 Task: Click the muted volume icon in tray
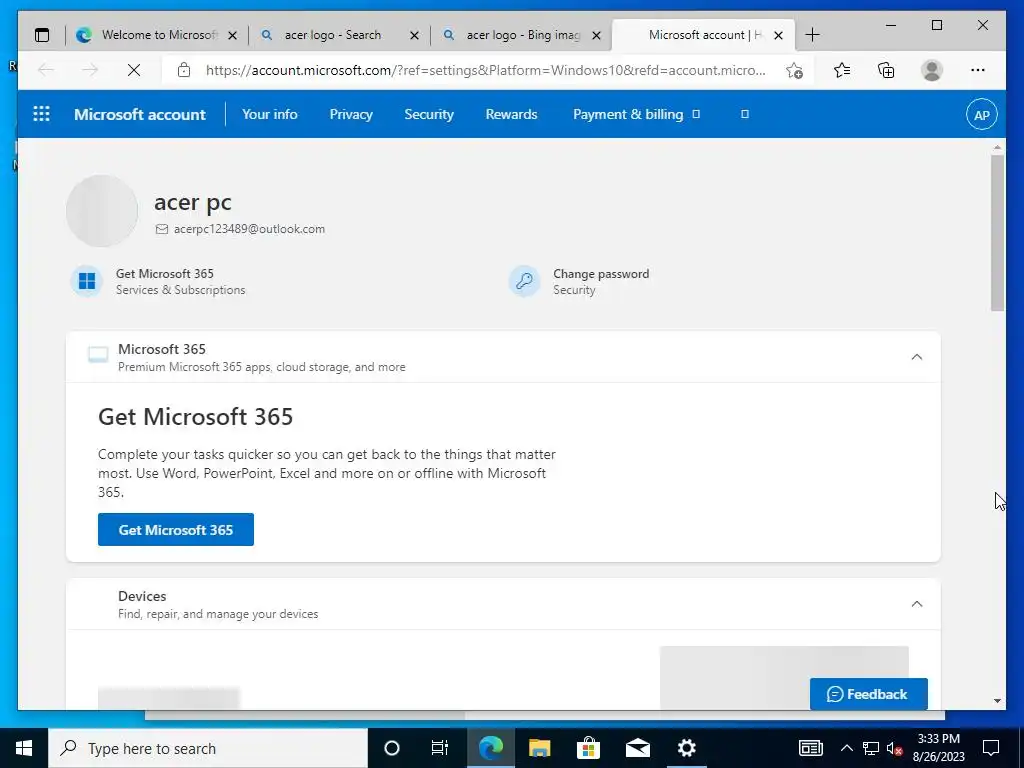point(894,749)
